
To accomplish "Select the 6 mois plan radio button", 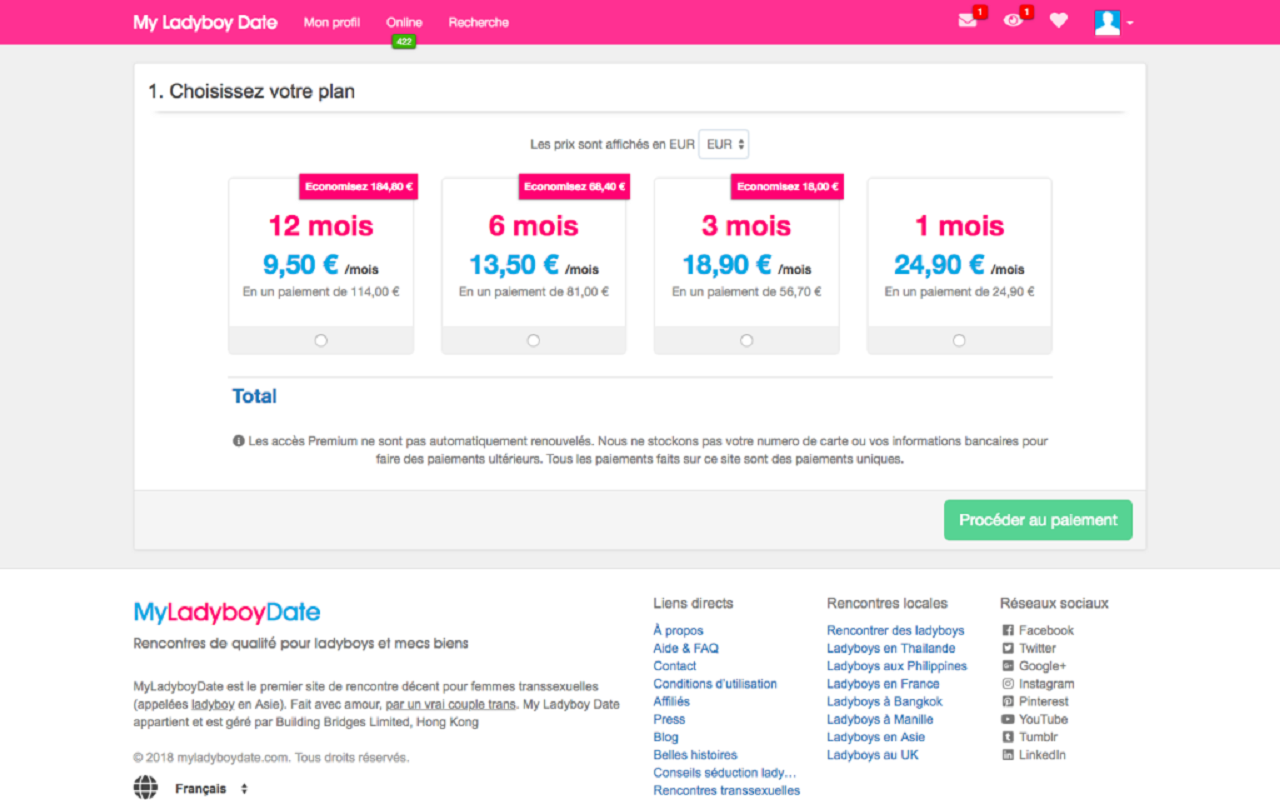I will (534, 341).
